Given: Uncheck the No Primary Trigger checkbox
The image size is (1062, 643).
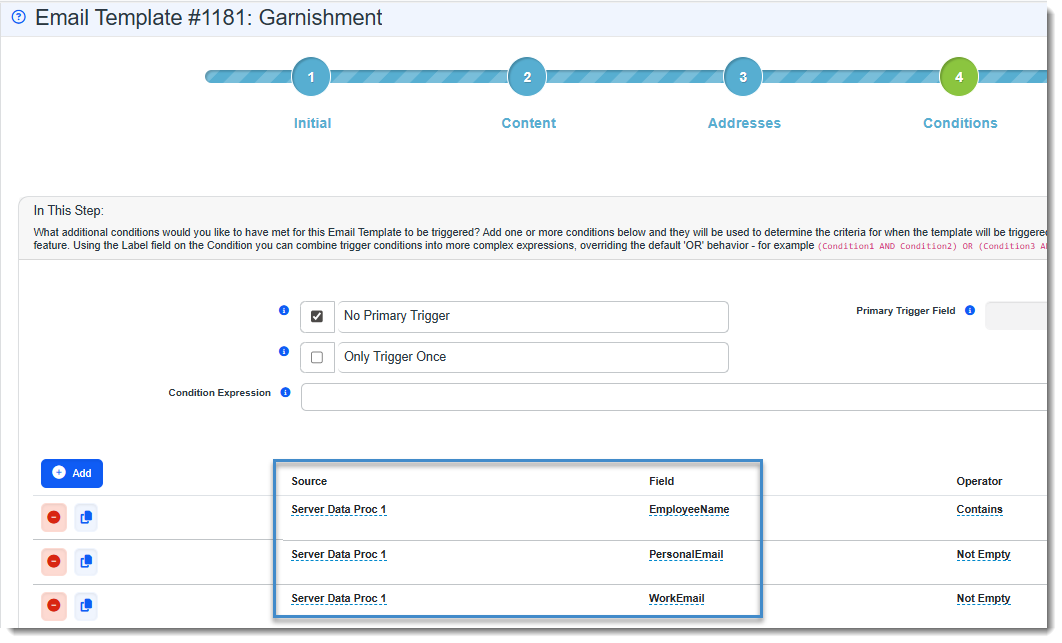Looking at the screenshot, I should (317, 316).
